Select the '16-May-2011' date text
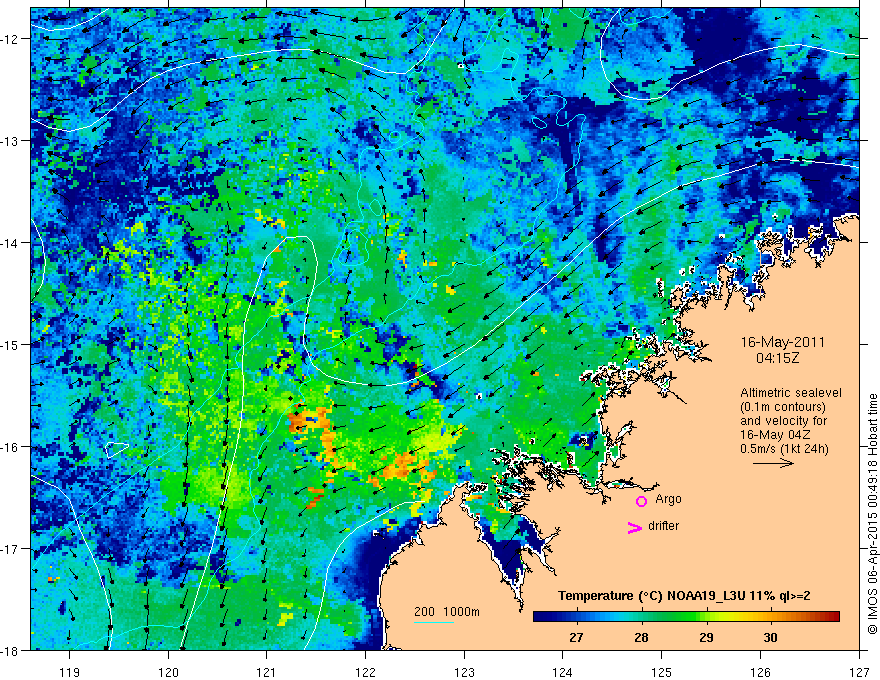 (782, 342)
